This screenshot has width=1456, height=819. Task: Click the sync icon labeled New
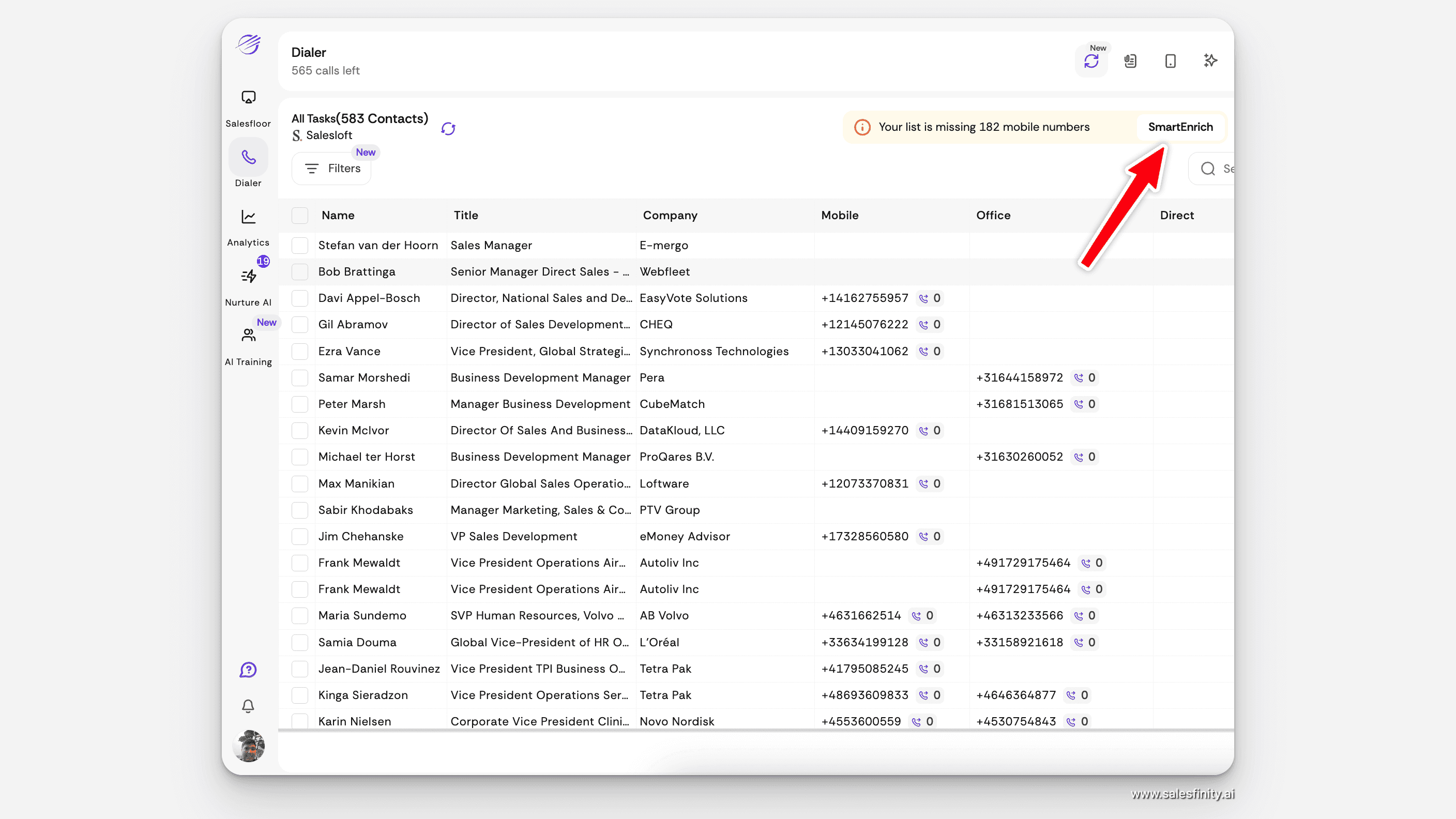(x=1091, y=61)
